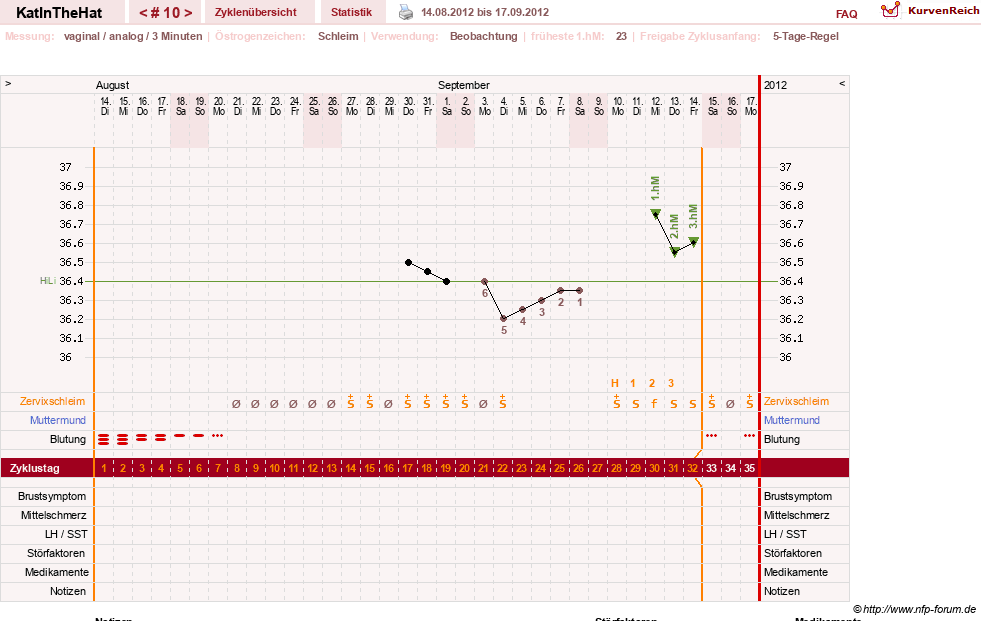Click the Zyklustag row header
Viewport: 981px width, 621px height.
[34, 468]
